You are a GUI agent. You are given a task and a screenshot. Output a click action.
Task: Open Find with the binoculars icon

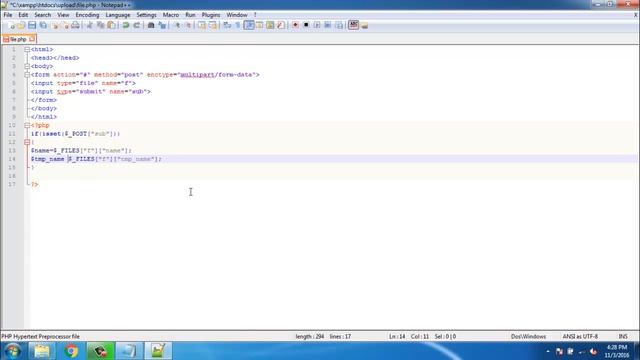(x=151, y=25)
